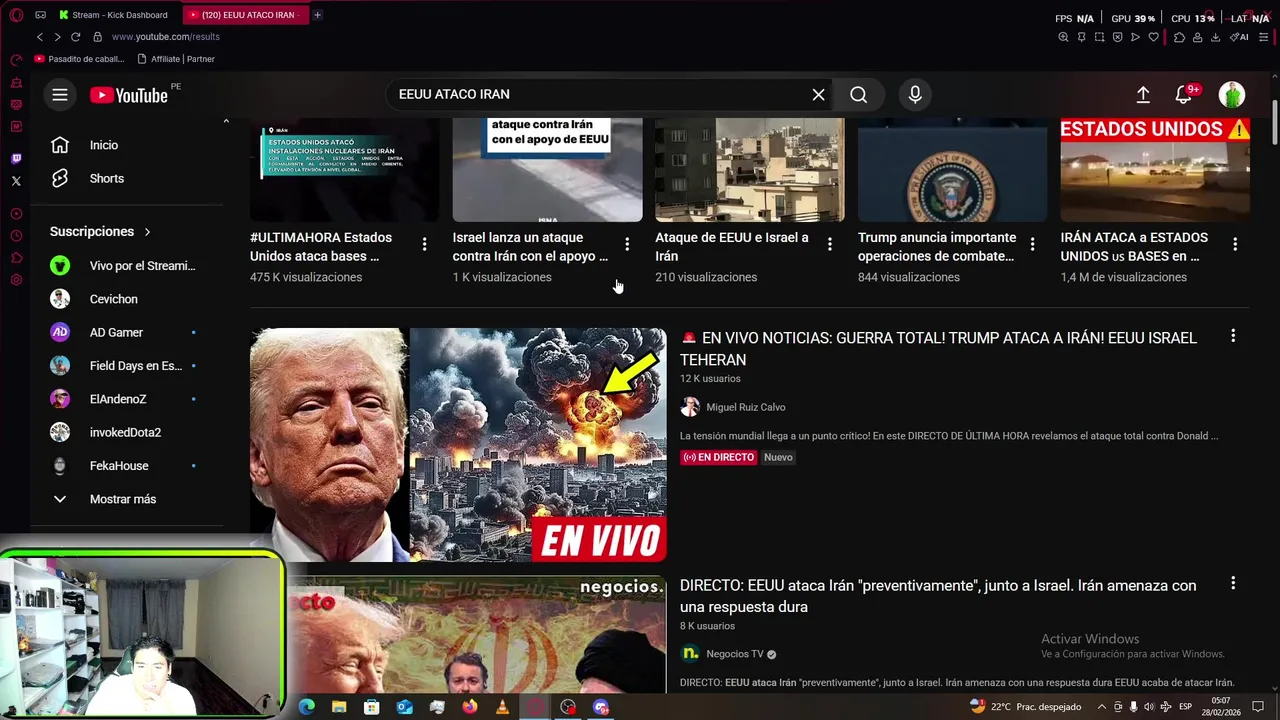The width and height of the screenshot is (1280, 720).
Task: Open the browser extensions puzzle icon
Action: 1179,37
